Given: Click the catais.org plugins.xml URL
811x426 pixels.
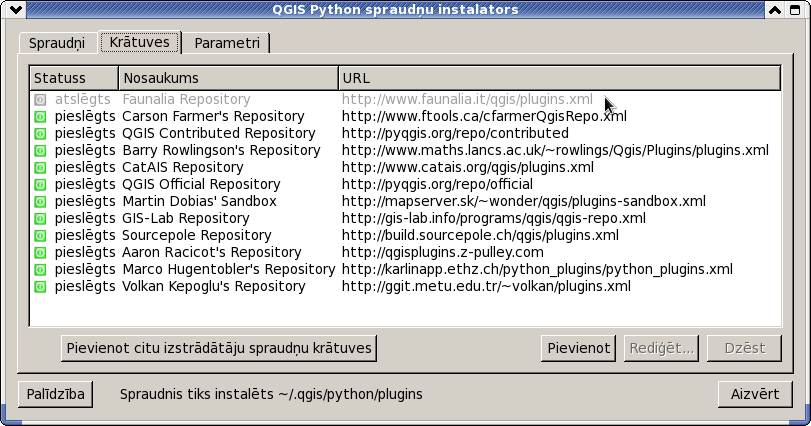Looking at the screenshot, I should click(x=468, y=167).
